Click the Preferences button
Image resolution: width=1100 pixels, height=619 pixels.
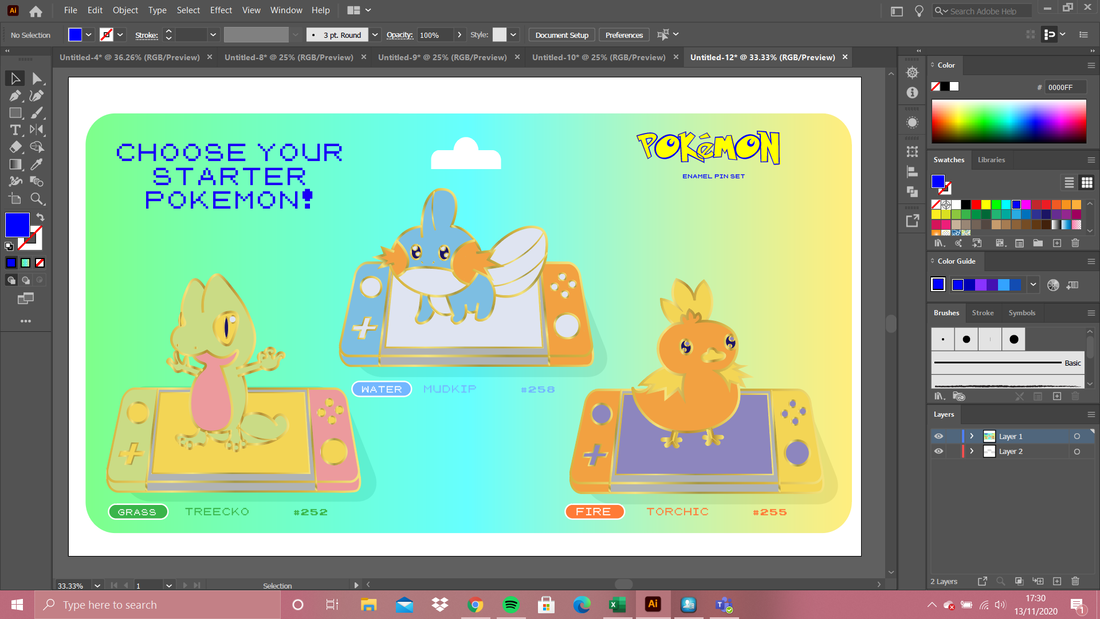point(624,34)
